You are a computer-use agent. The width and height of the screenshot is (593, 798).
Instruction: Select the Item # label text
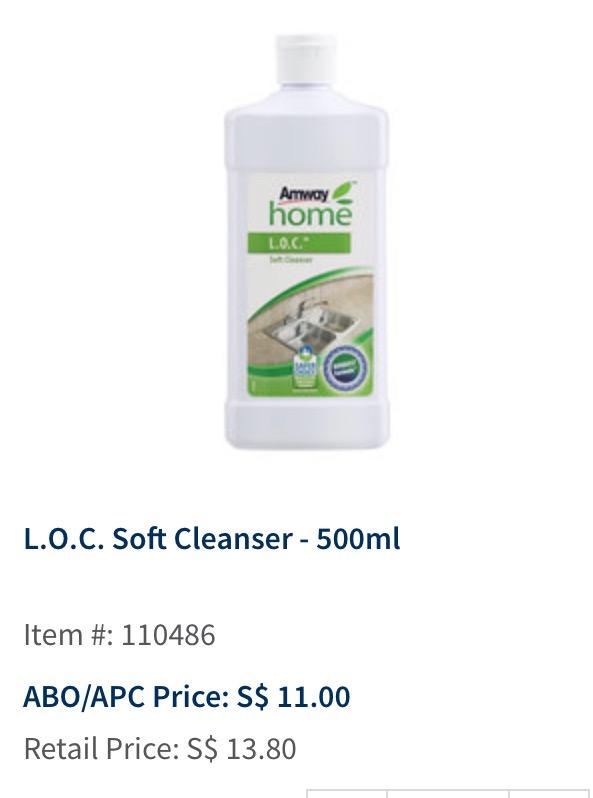coord(69,635)
